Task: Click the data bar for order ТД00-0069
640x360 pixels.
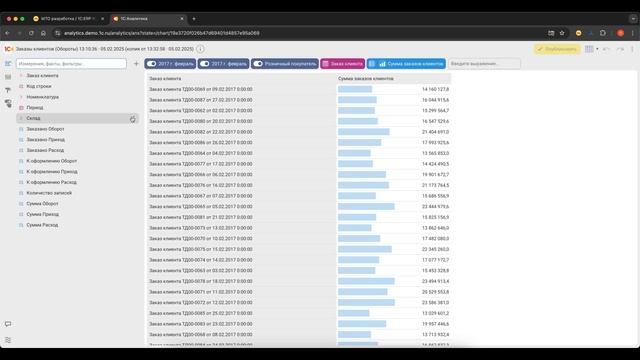Action: coord(355,89)
